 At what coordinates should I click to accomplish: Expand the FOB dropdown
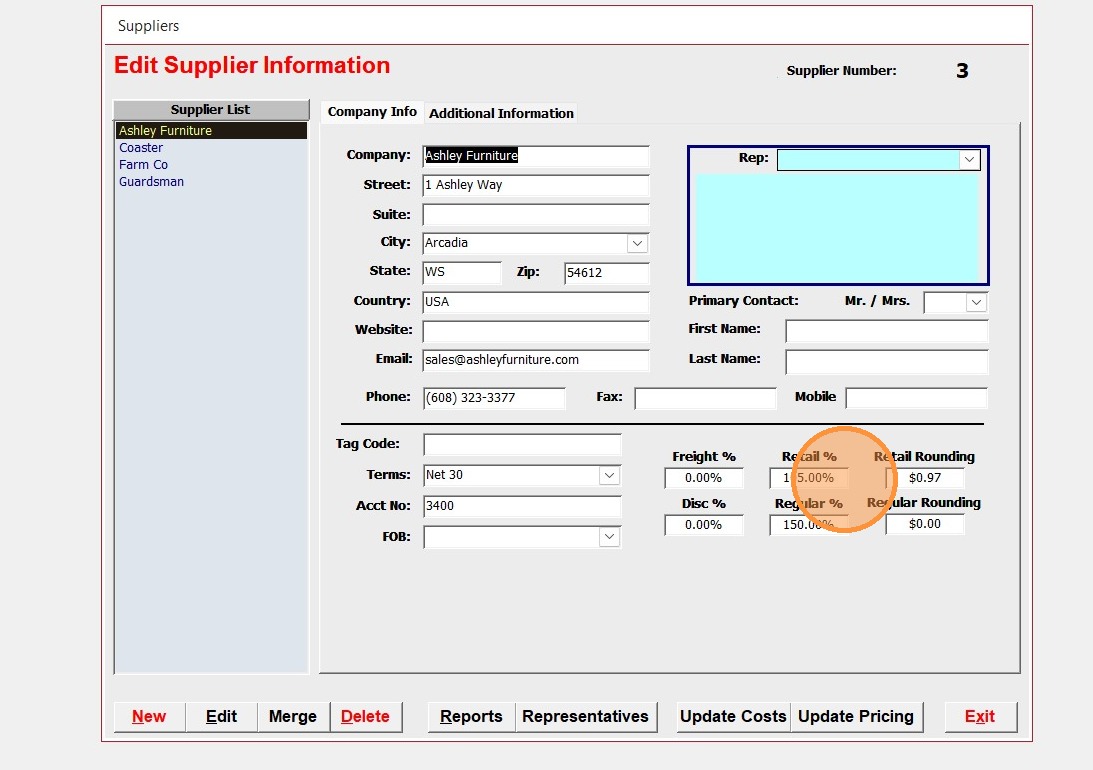click(609, 537)
